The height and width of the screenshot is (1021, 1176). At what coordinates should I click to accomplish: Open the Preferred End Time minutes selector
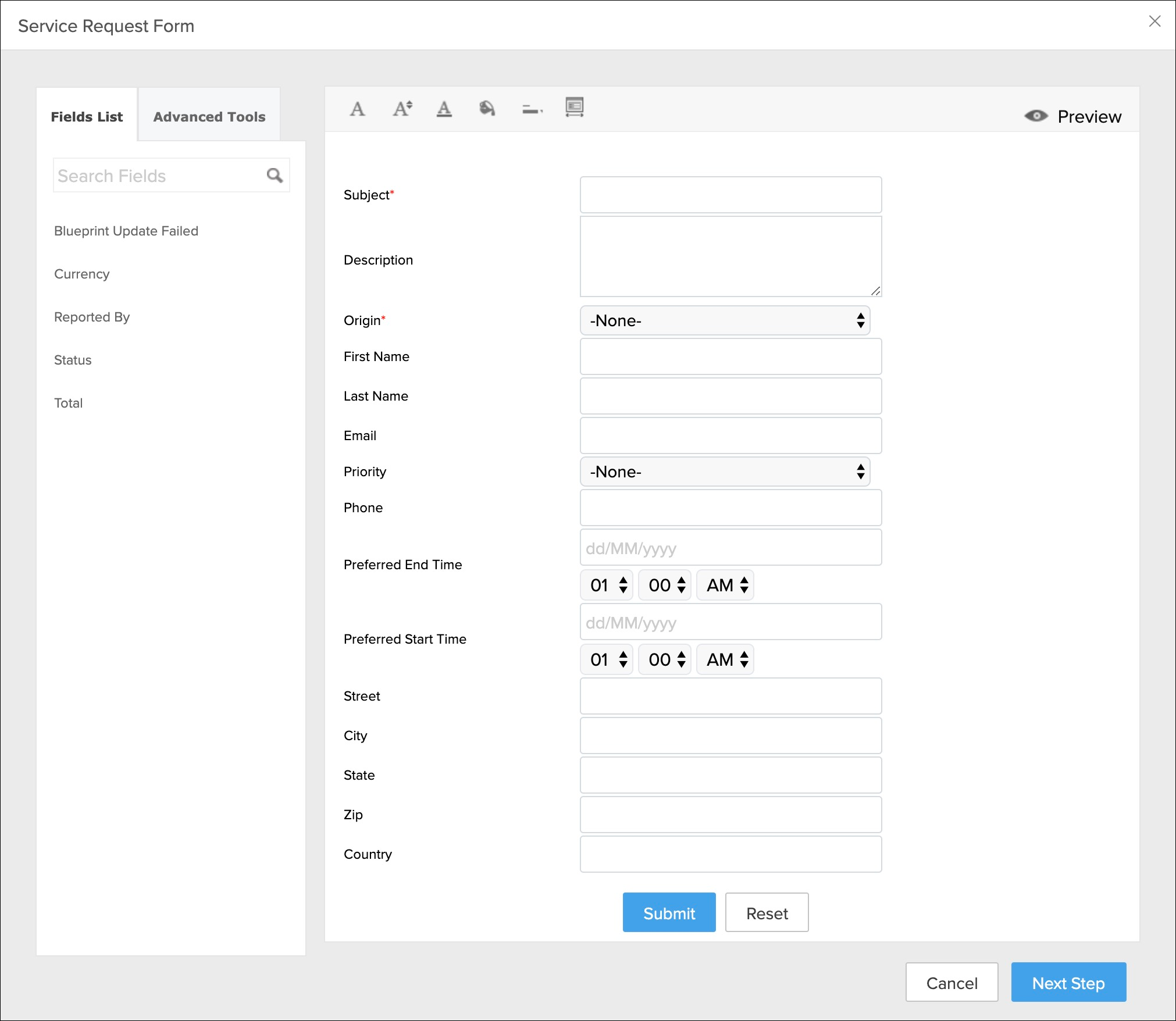664,585
